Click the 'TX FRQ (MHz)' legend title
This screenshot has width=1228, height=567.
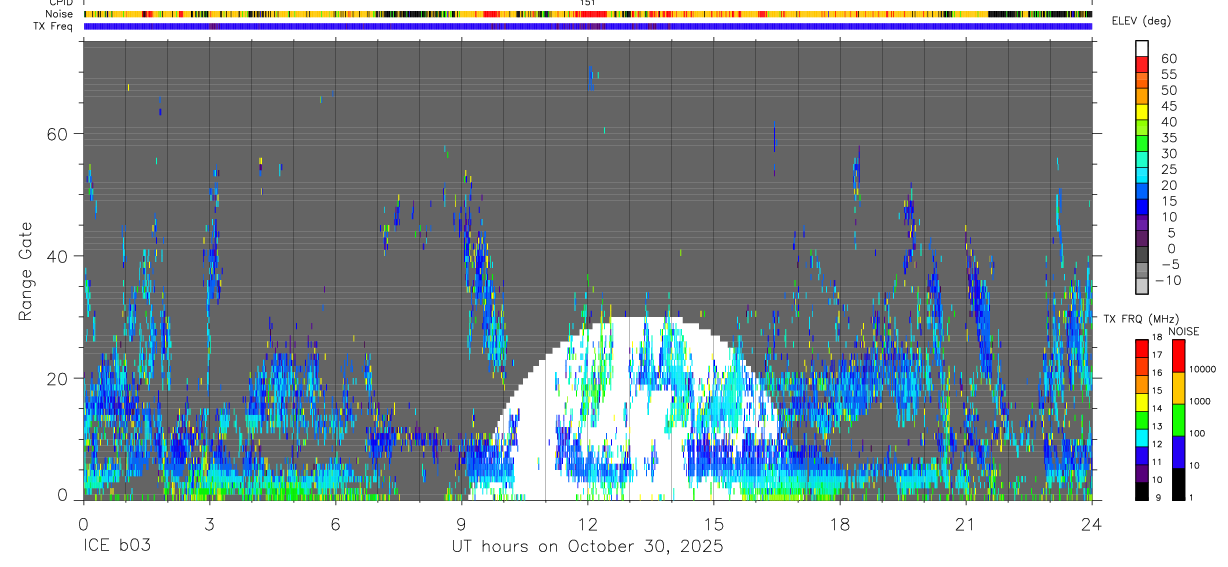pos(1142,319)
